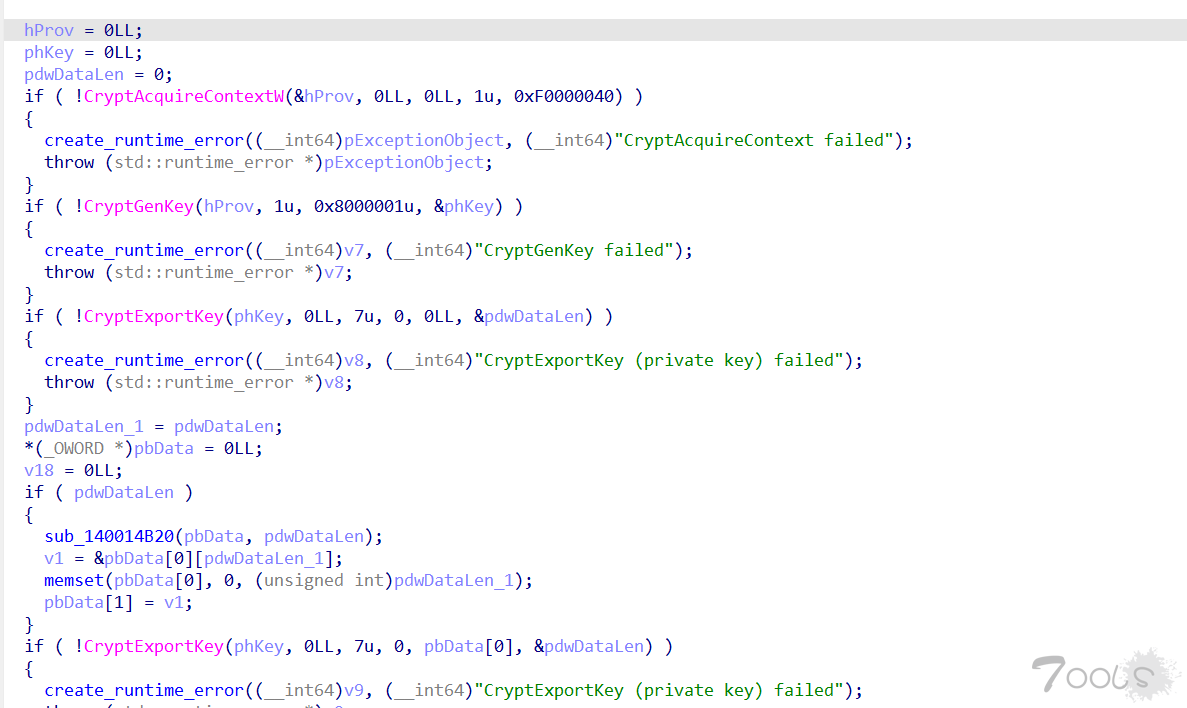Click the CryptExportKey call using pbData[0]
The height and width of the screenshot is (708, 1187).
(153, 646)
